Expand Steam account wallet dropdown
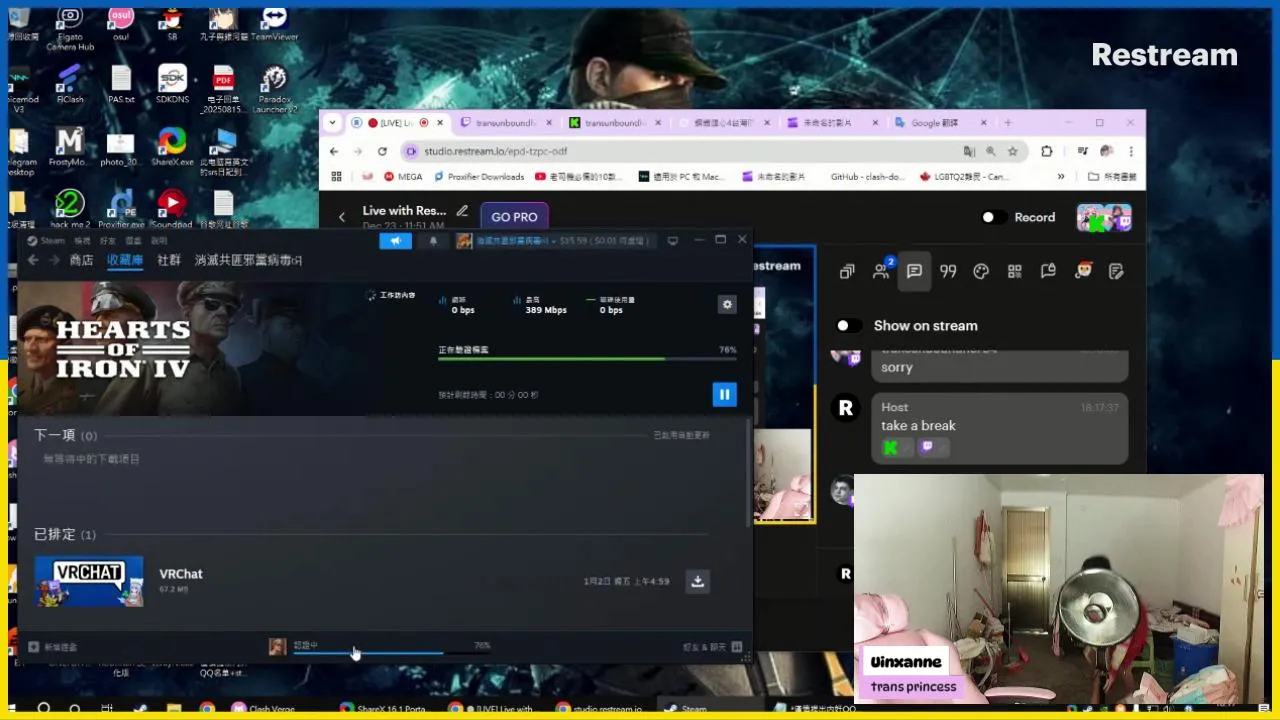Image resolution: width=1280 pixels, height=720 pixels. (556, 241)
